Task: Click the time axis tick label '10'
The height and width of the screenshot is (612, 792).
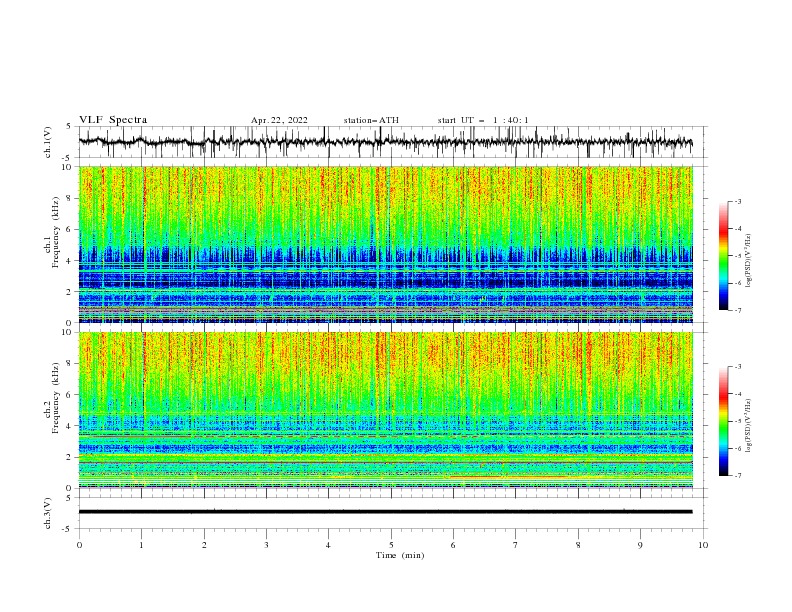Action: point(703,545)
